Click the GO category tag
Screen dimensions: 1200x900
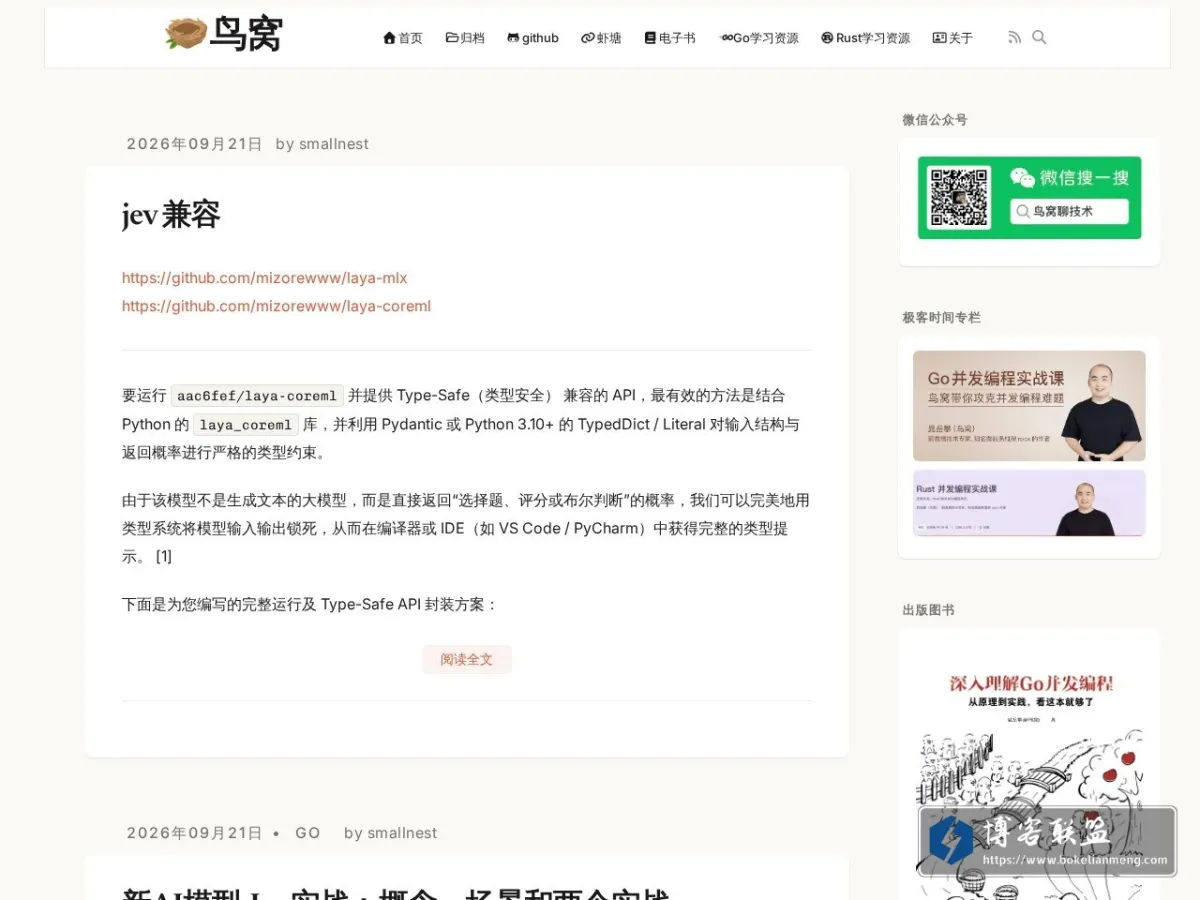pyautogui.click(x=308, y=833)
